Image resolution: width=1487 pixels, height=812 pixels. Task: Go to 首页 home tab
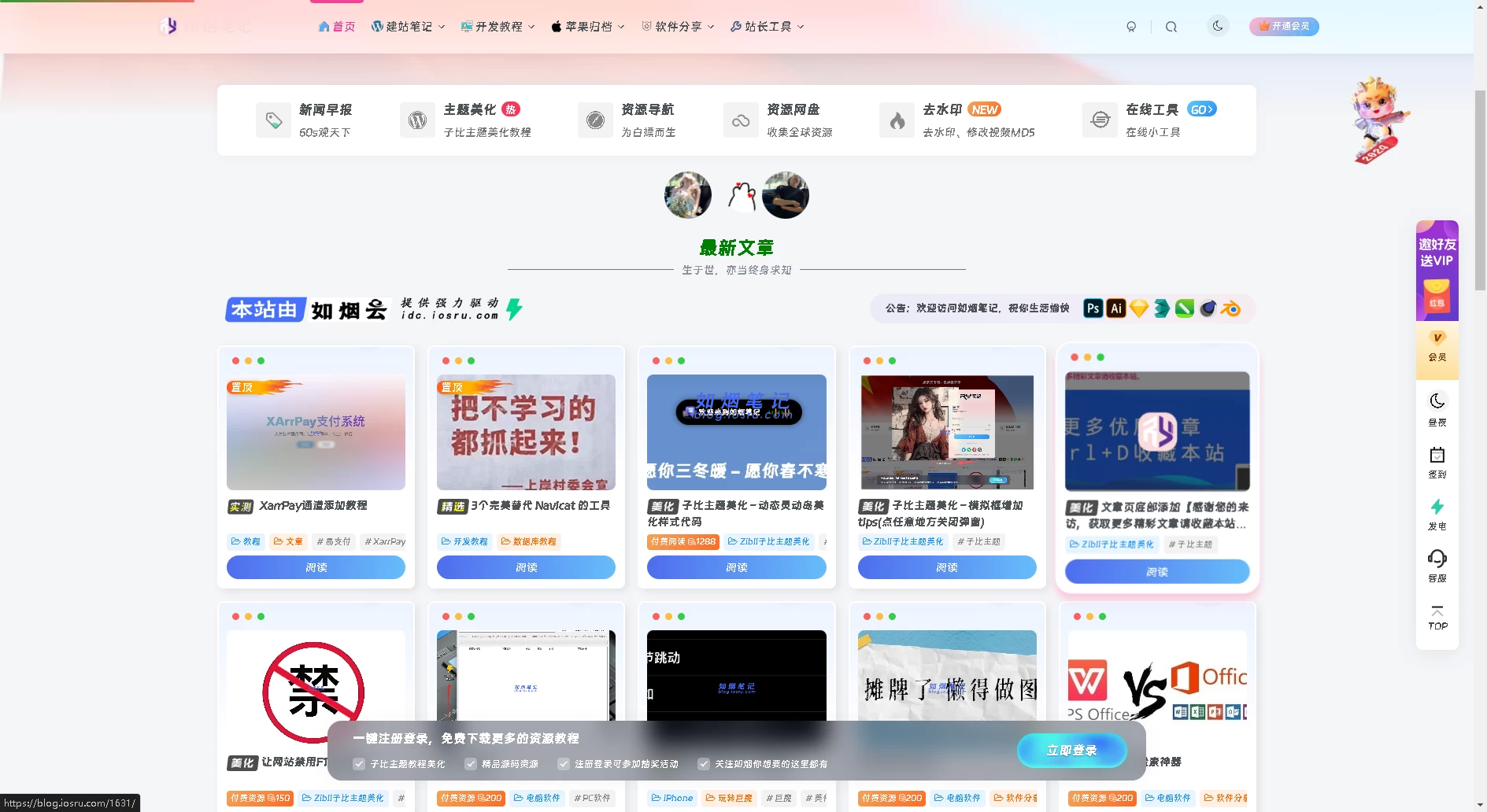337,27
